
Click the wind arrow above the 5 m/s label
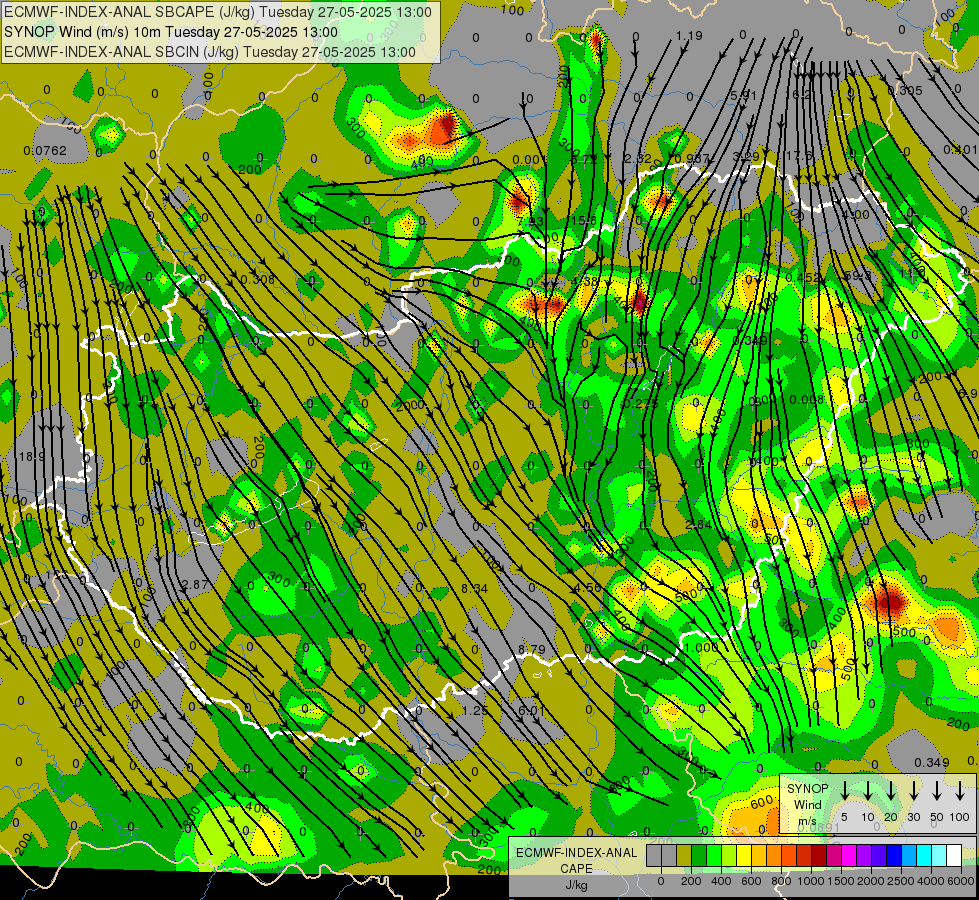click(844, 791)
